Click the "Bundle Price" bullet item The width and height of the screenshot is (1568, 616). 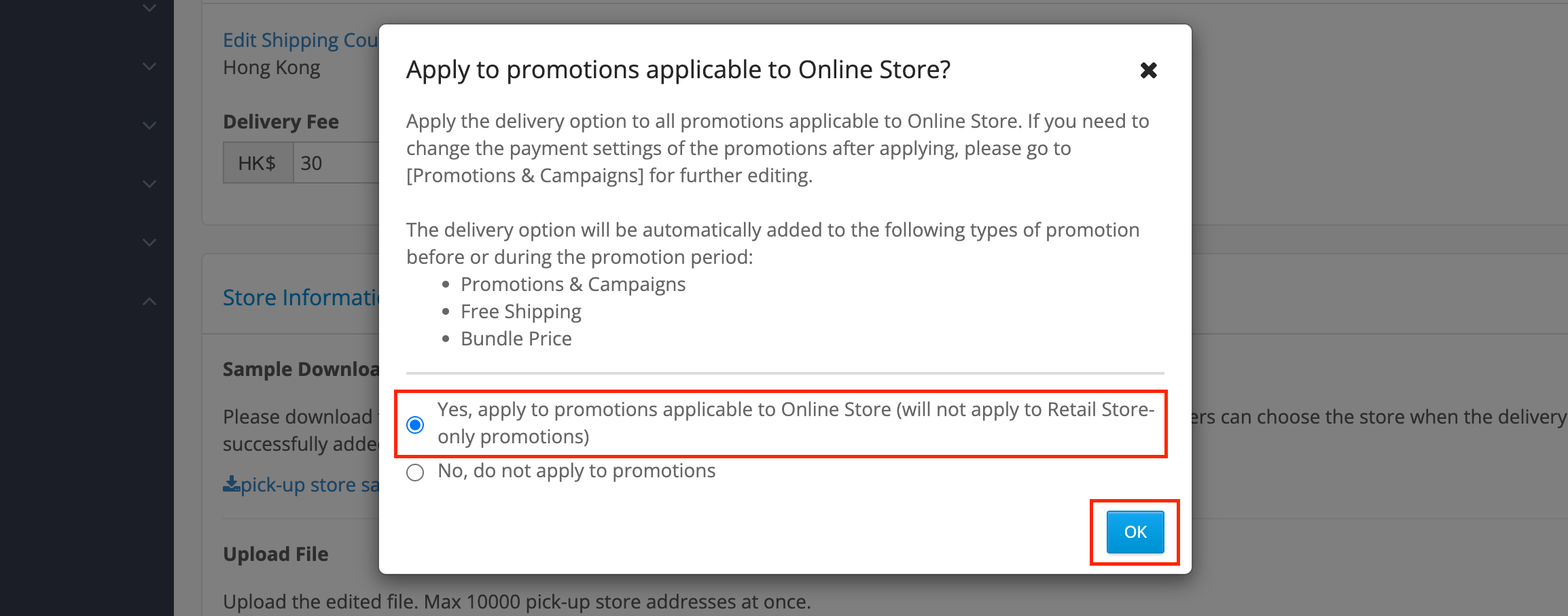point(516,339)
